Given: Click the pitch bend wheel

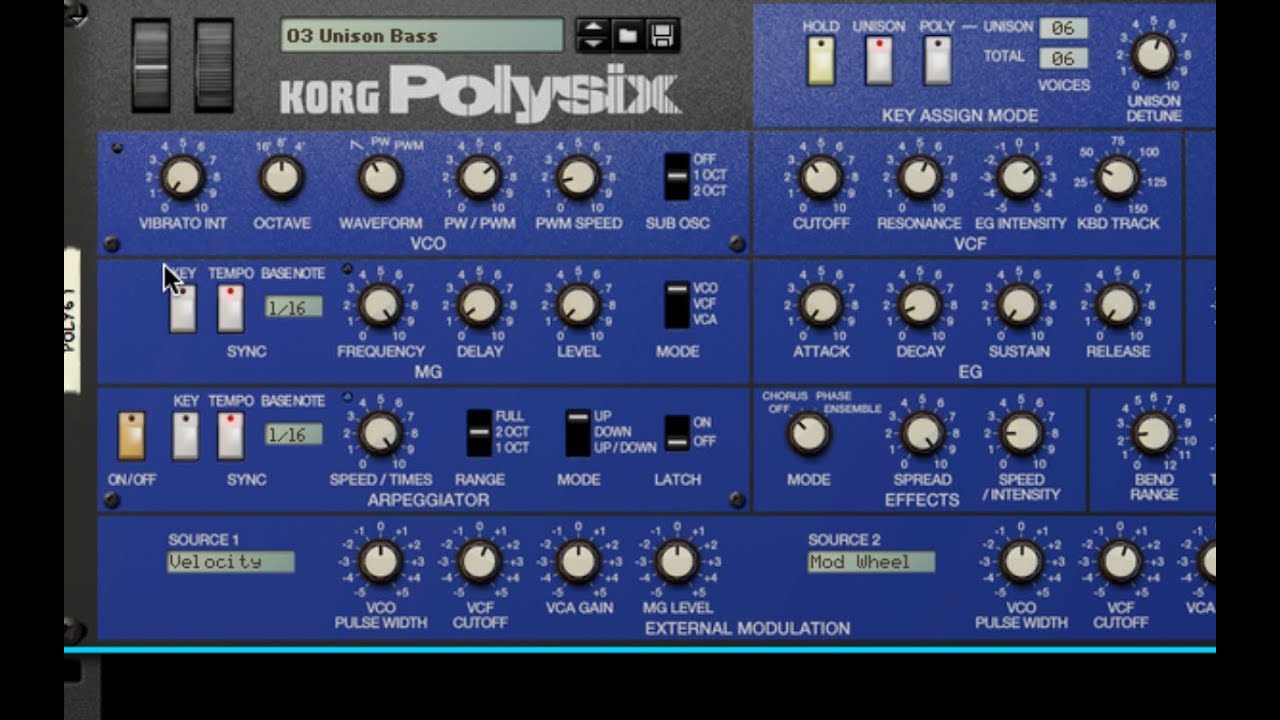Looking at the screenshot, I should click(x=151, y=65).
